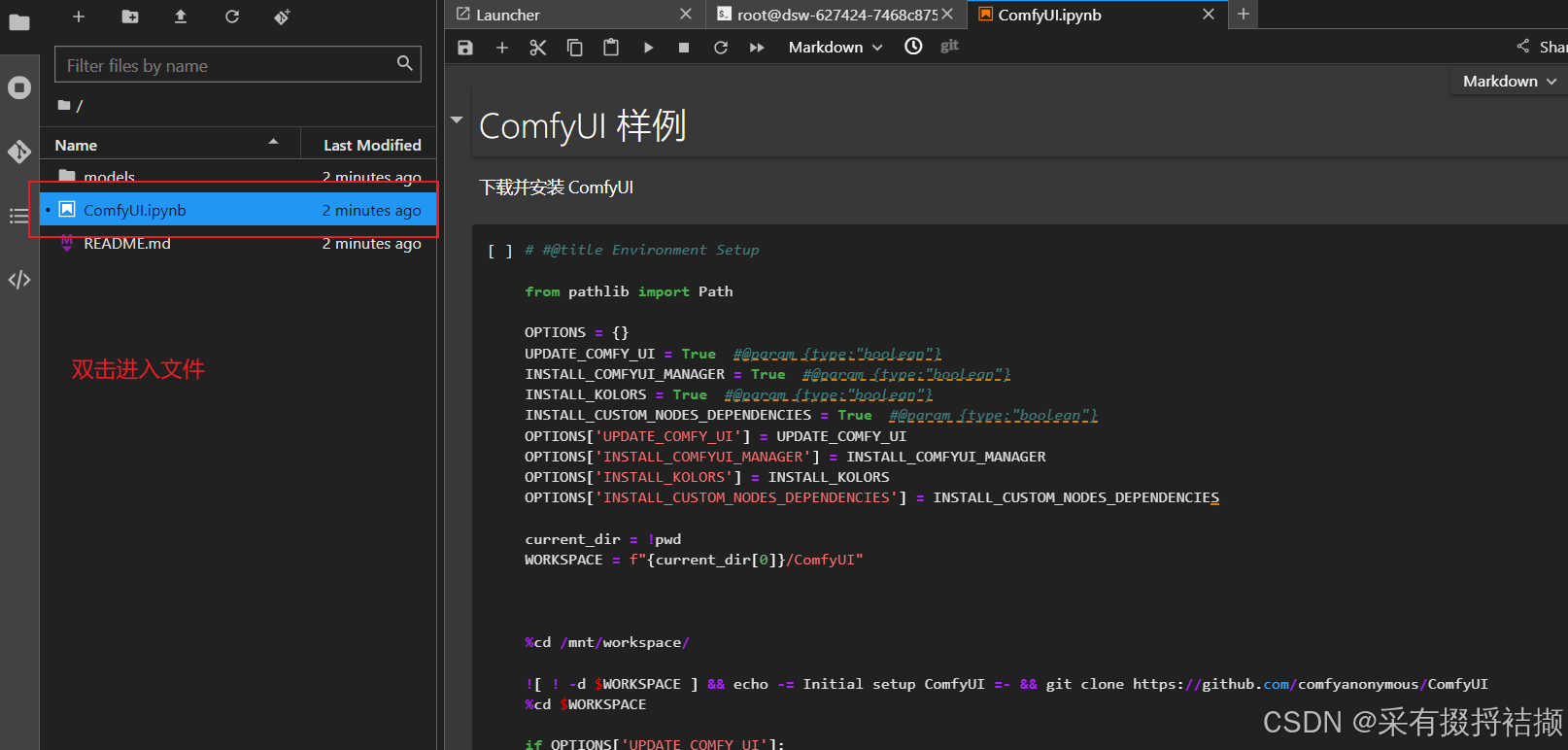Click the Filter files by name field
Screen dimensions: 1568x750
[238, 65]
